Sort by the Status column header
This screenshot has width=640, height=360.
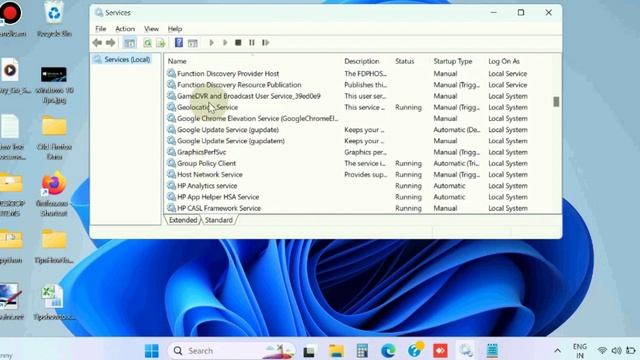point(404,61)
